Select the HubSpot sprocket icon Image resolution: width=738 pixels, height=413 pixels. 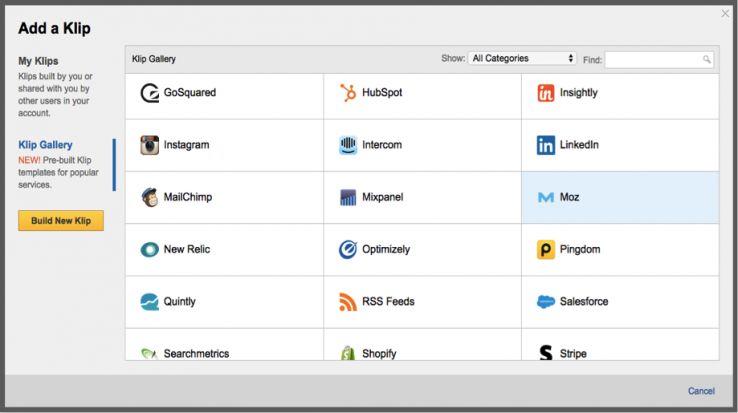[x=348, y=93]
